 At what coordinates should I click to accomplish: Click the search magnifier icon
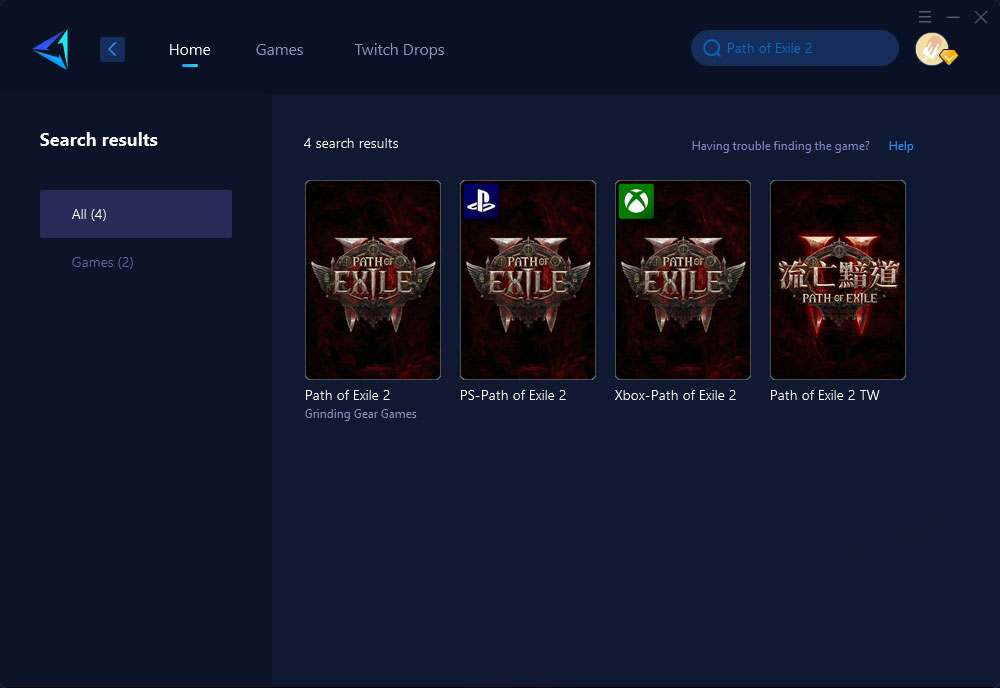tap(711, 48)
